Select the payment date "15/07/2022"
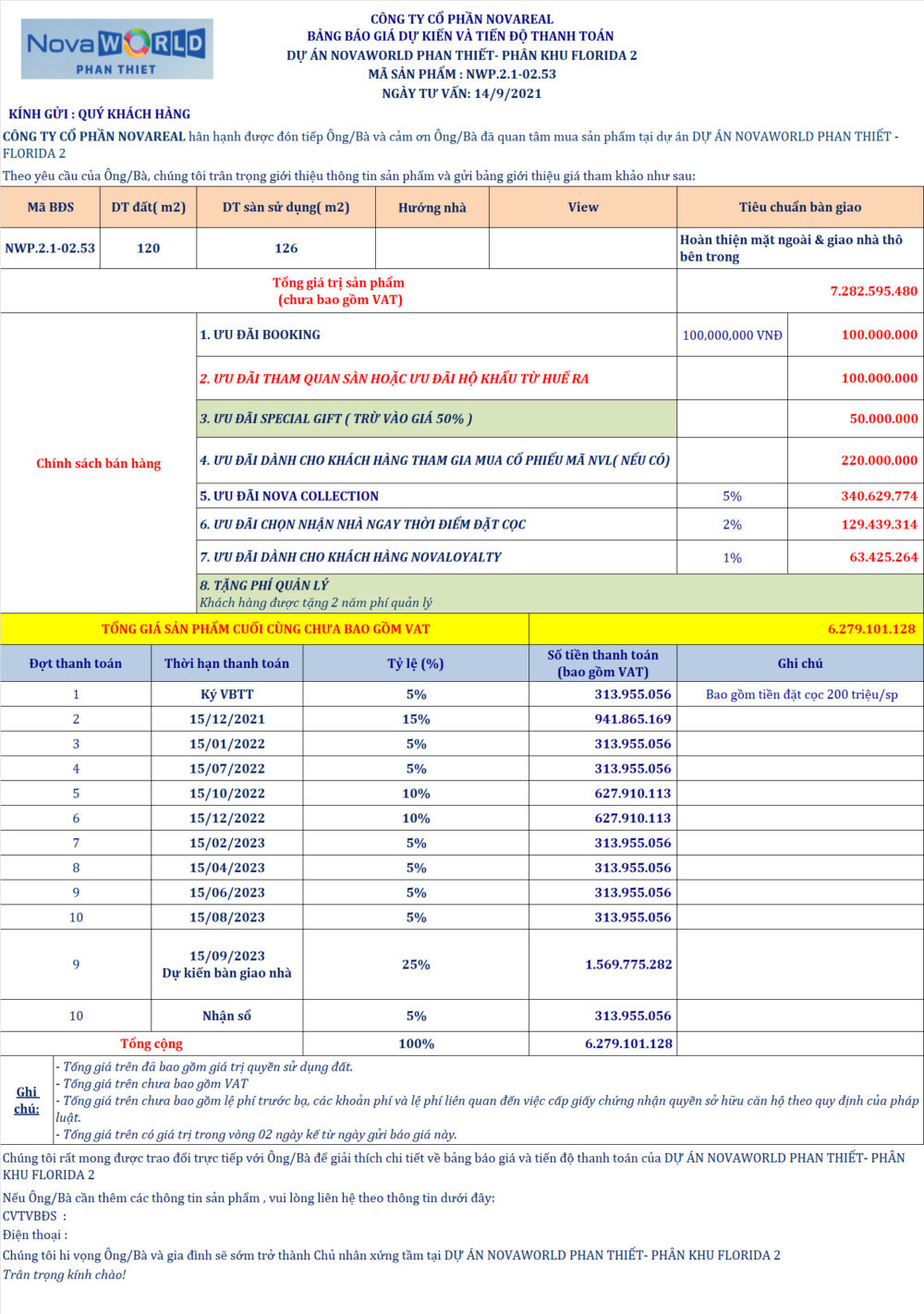 [x=227, y=769]
